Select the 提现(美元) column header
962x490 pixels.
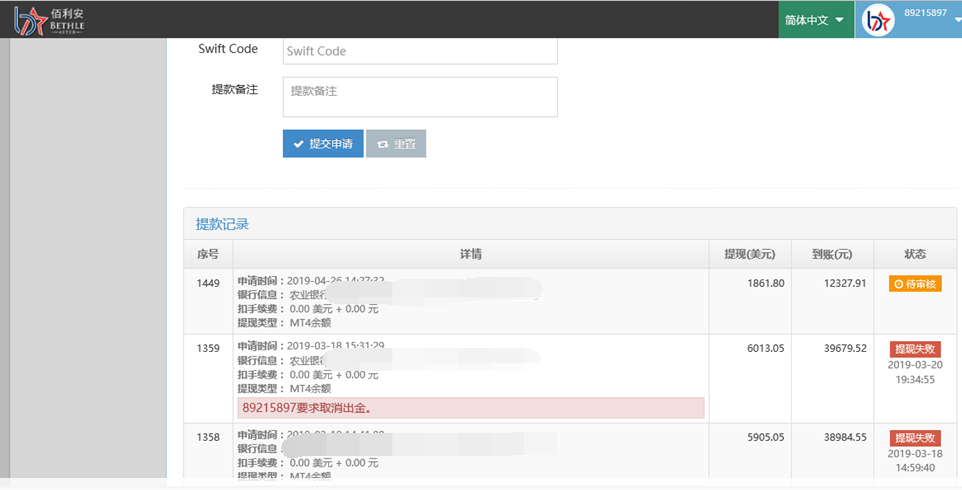[x=749, y=254]
